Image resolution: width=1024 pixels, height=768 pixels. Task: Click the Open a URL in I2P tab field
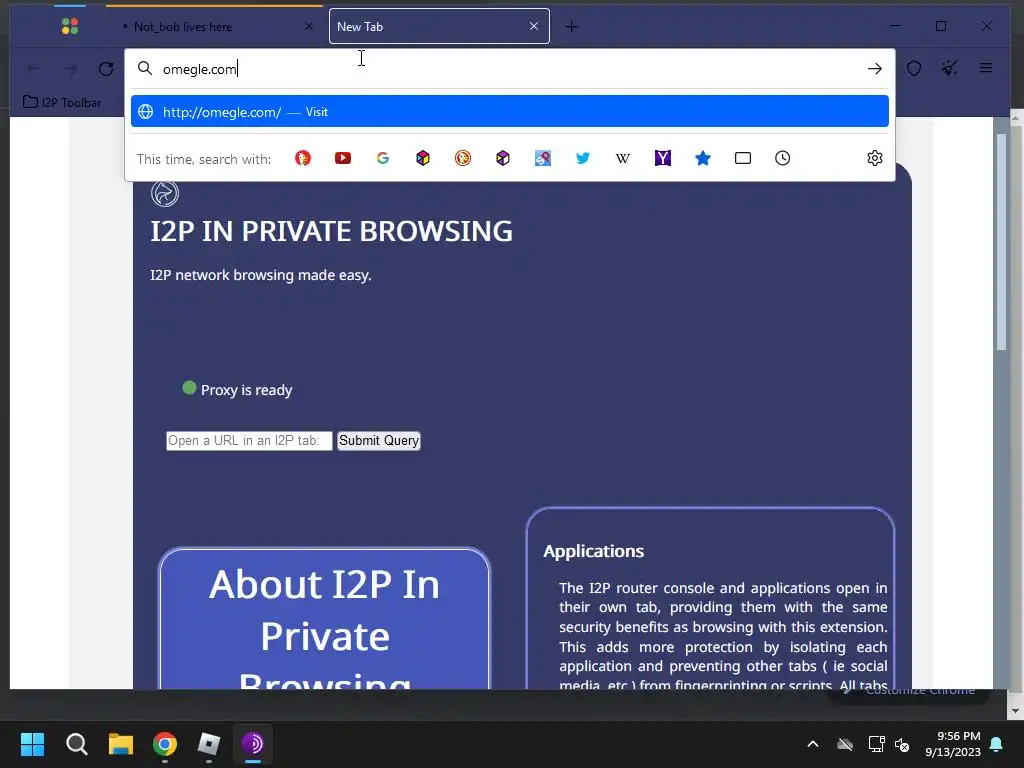click(249, 441)
